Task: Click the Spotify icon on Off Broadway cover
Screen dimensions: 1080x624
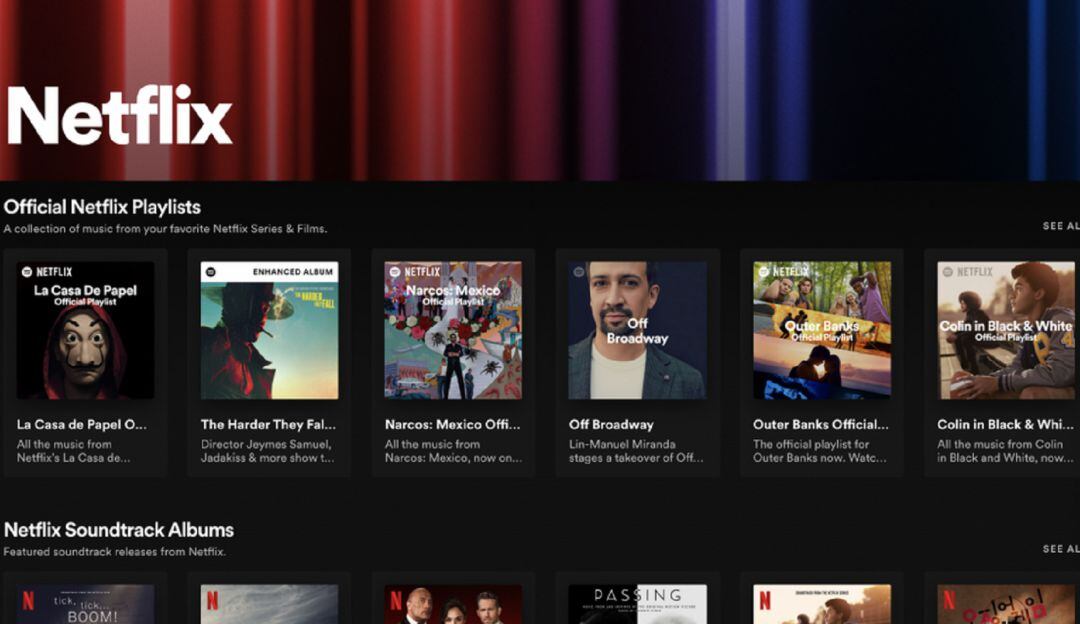Action: [x=581, y=270]
